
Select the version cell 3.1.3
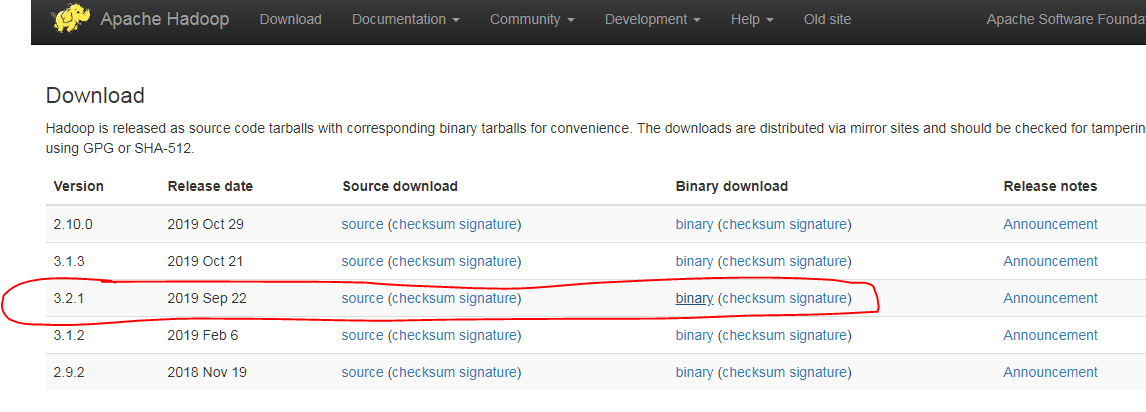[69, 261]
